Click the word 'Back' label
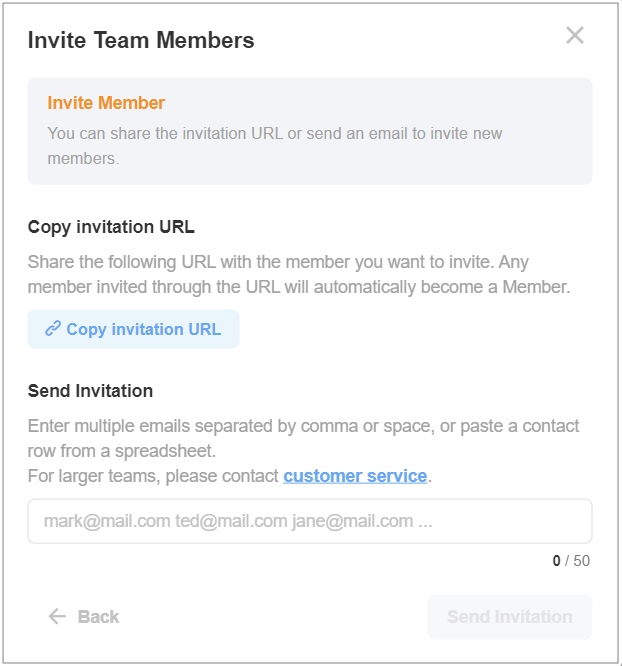 pos(98,617)
